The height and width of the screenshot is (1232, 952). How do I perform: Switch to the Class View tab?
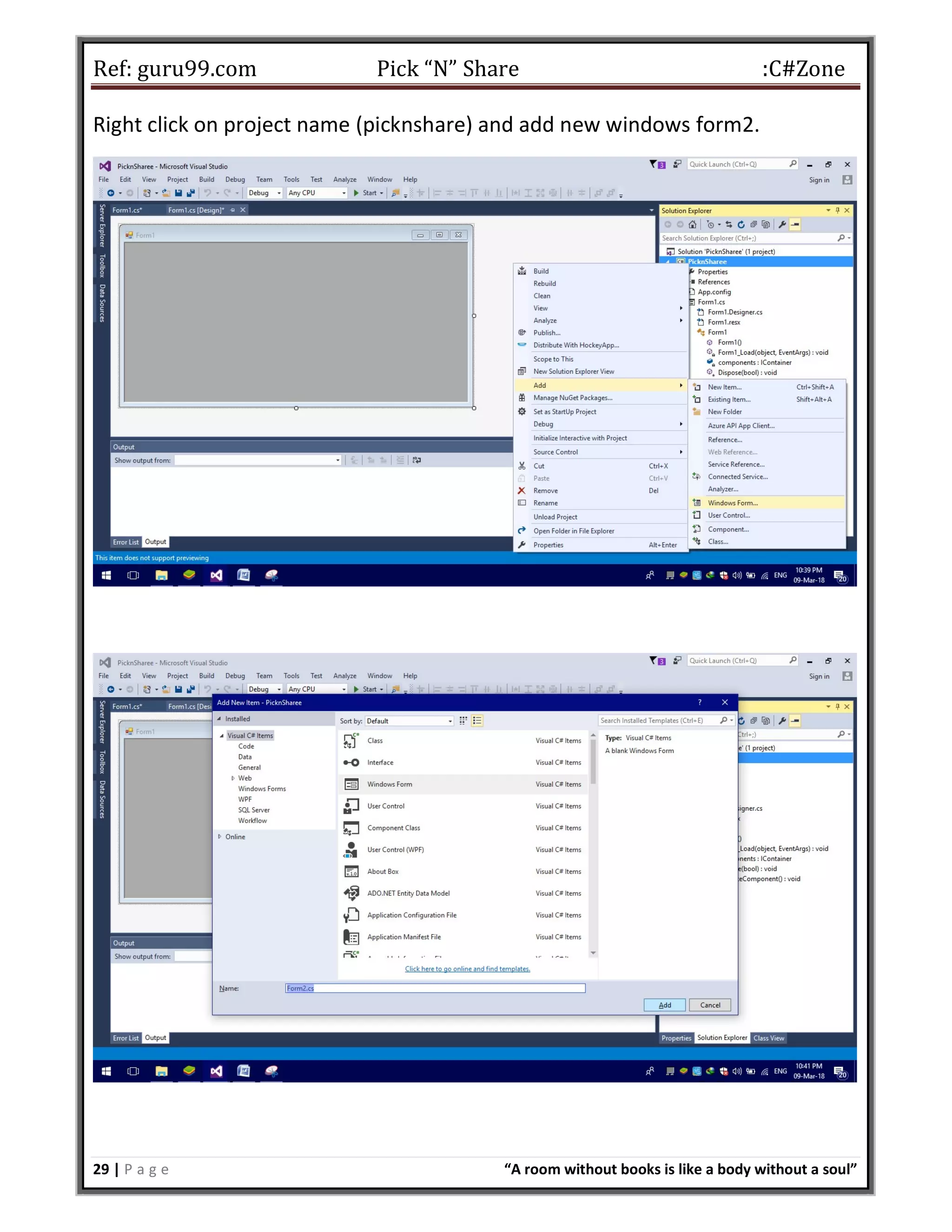click(769, 1038)
